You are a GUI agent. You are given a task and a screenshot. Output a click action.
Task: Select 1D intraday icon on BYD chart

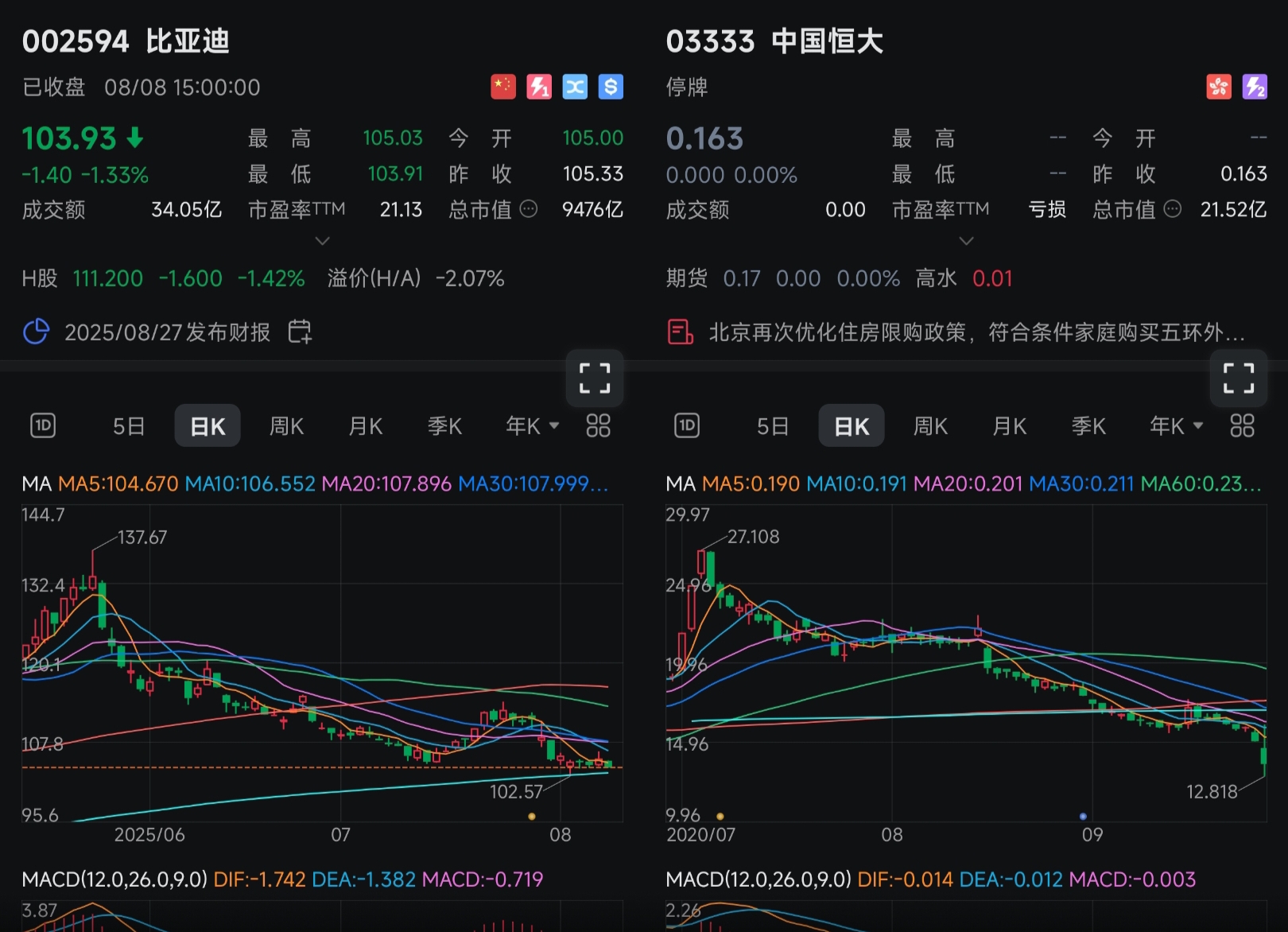click(43, 426)
